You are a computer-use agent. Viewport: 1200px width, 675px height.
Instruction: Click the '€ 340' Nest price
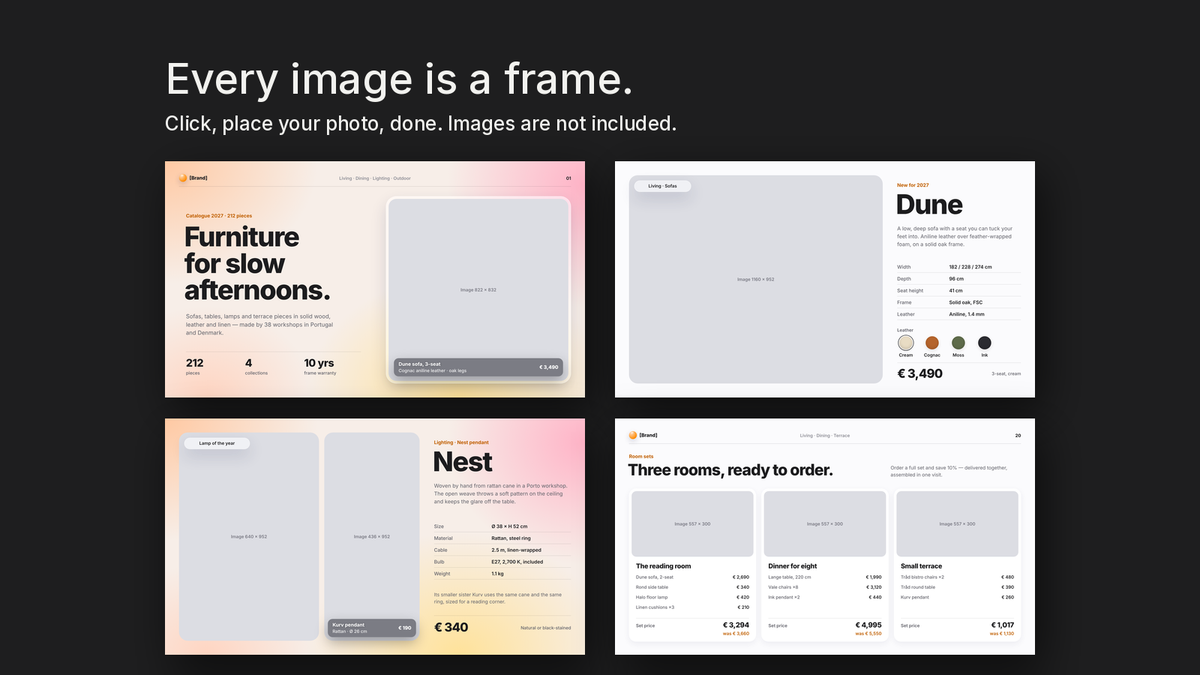(451, 628)
